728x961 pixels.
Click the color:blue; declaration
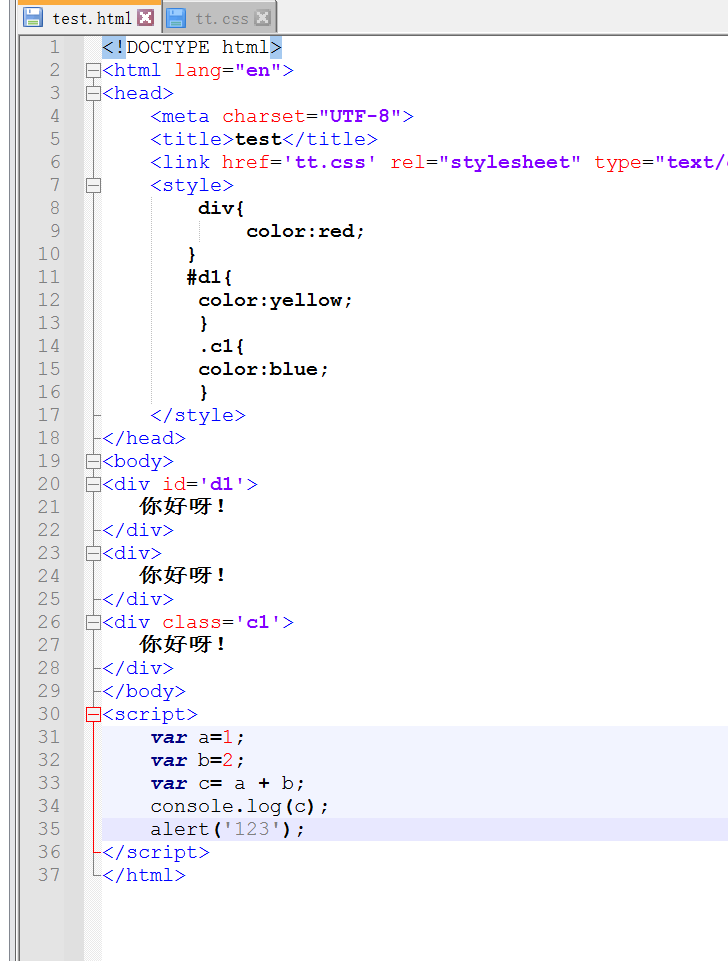click(x=264, y=370)
